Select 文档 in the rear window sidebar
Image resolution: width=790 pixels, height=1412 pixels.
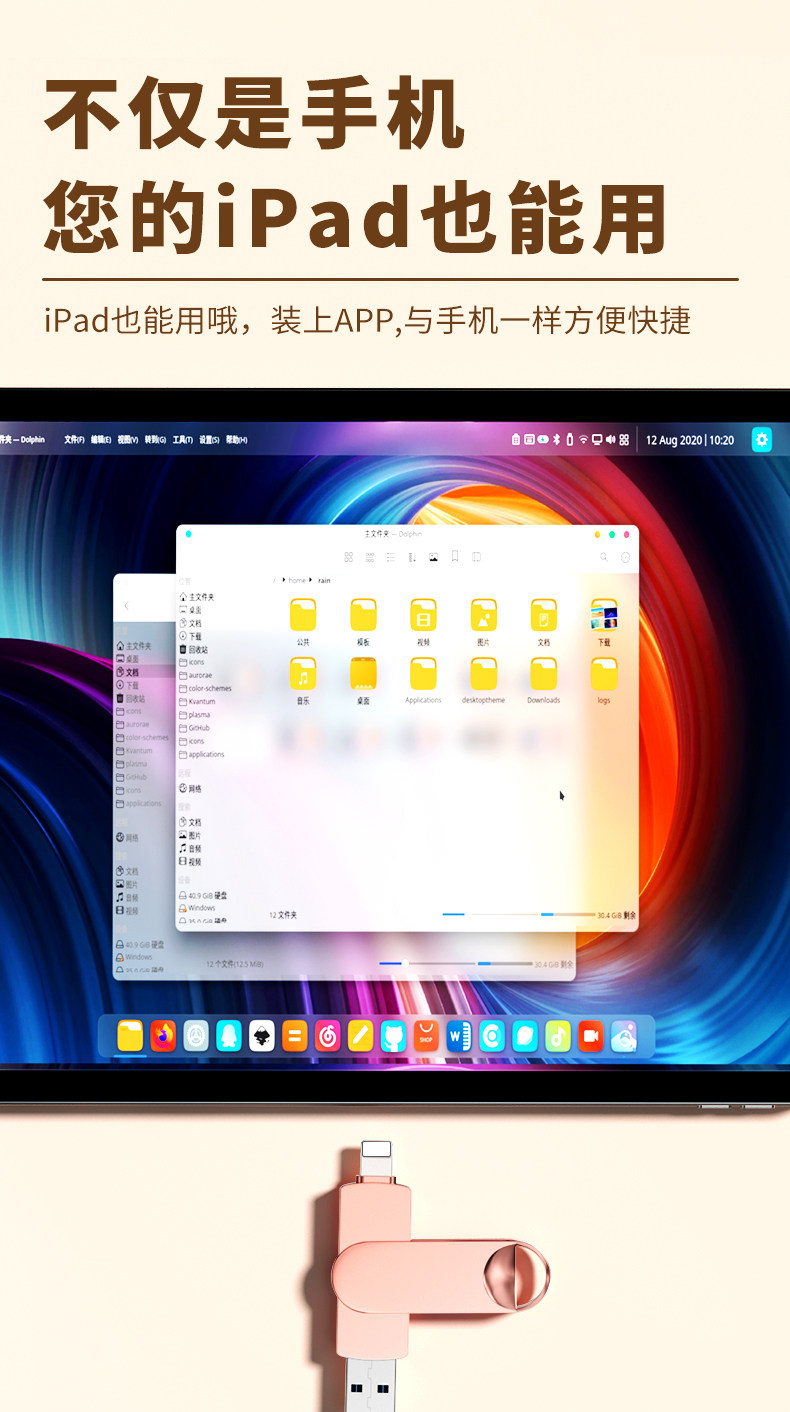pyautogui.click(x=127, y=672)
